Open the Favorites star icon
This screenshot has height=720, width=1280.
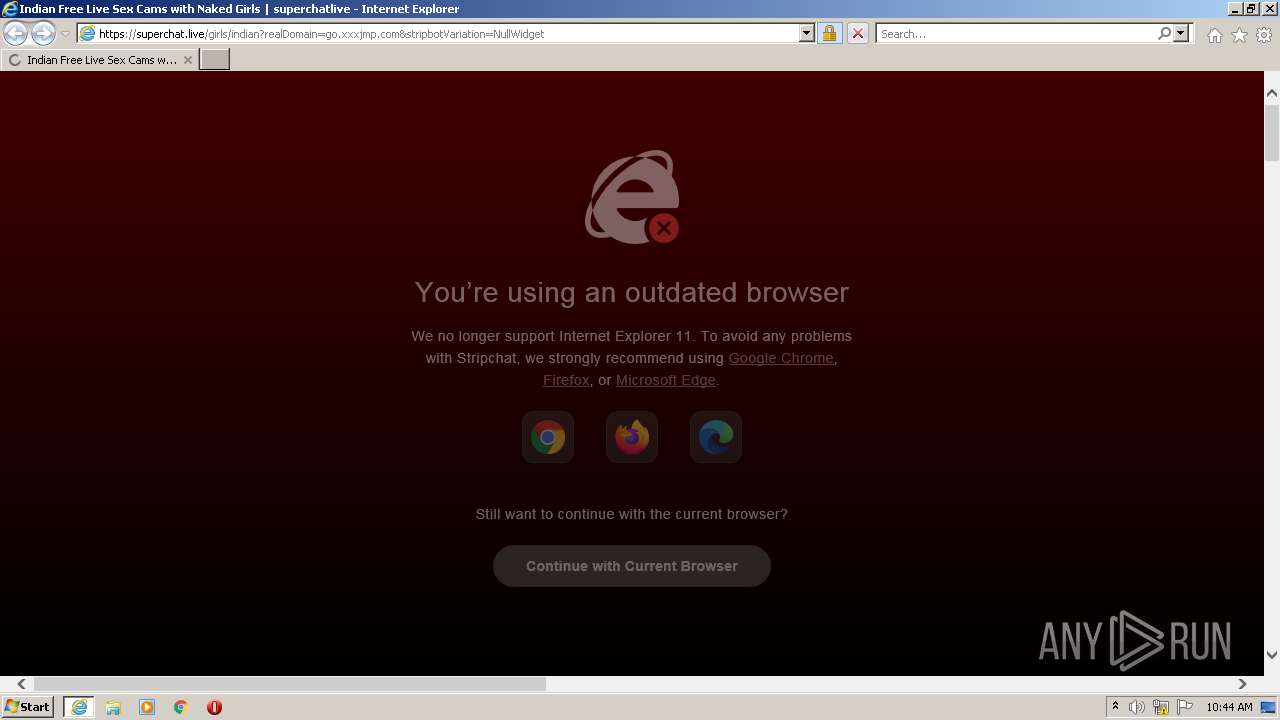[1239, 35]
